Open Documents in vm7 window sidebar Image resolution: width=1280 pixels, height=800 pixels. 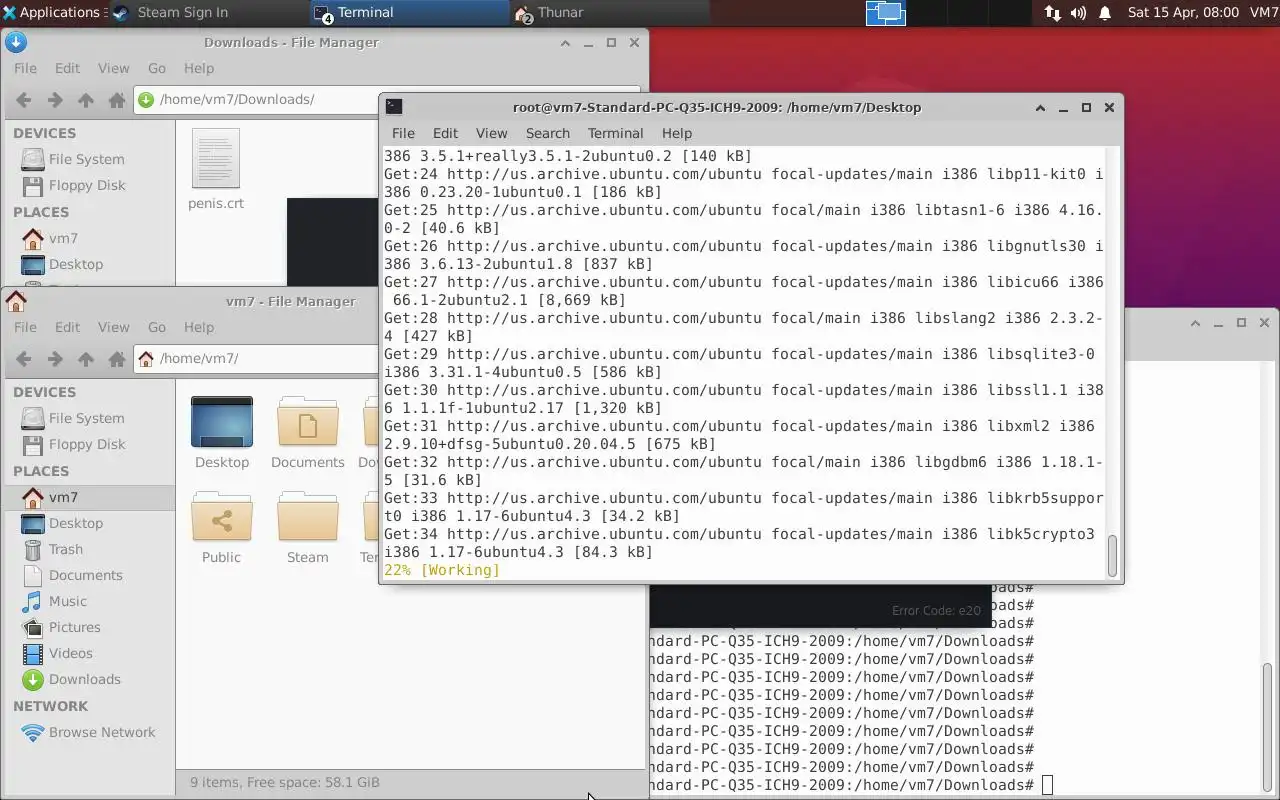[x=85, y=575]
